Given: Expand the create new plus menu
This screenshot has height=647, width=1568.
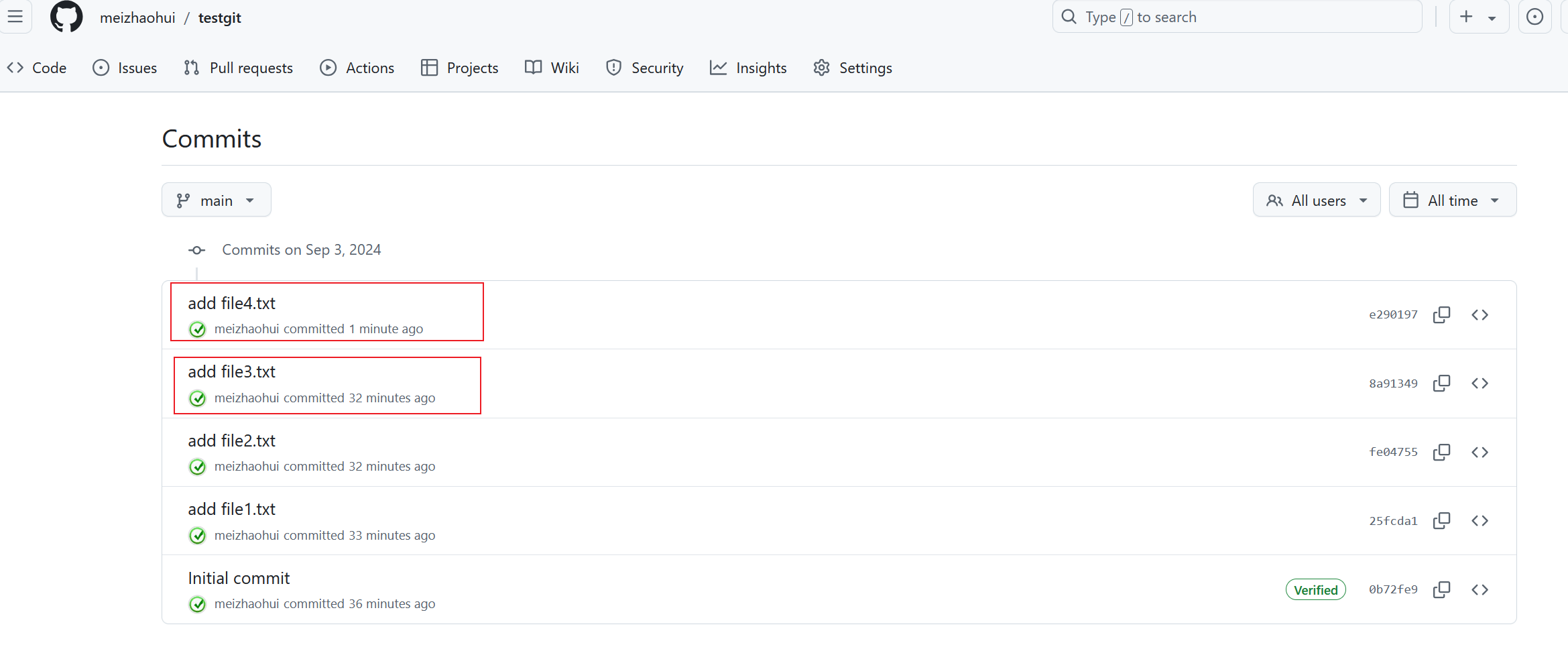Looking at the screenshot, I should pyautogui.click(x=1478, y=17).
